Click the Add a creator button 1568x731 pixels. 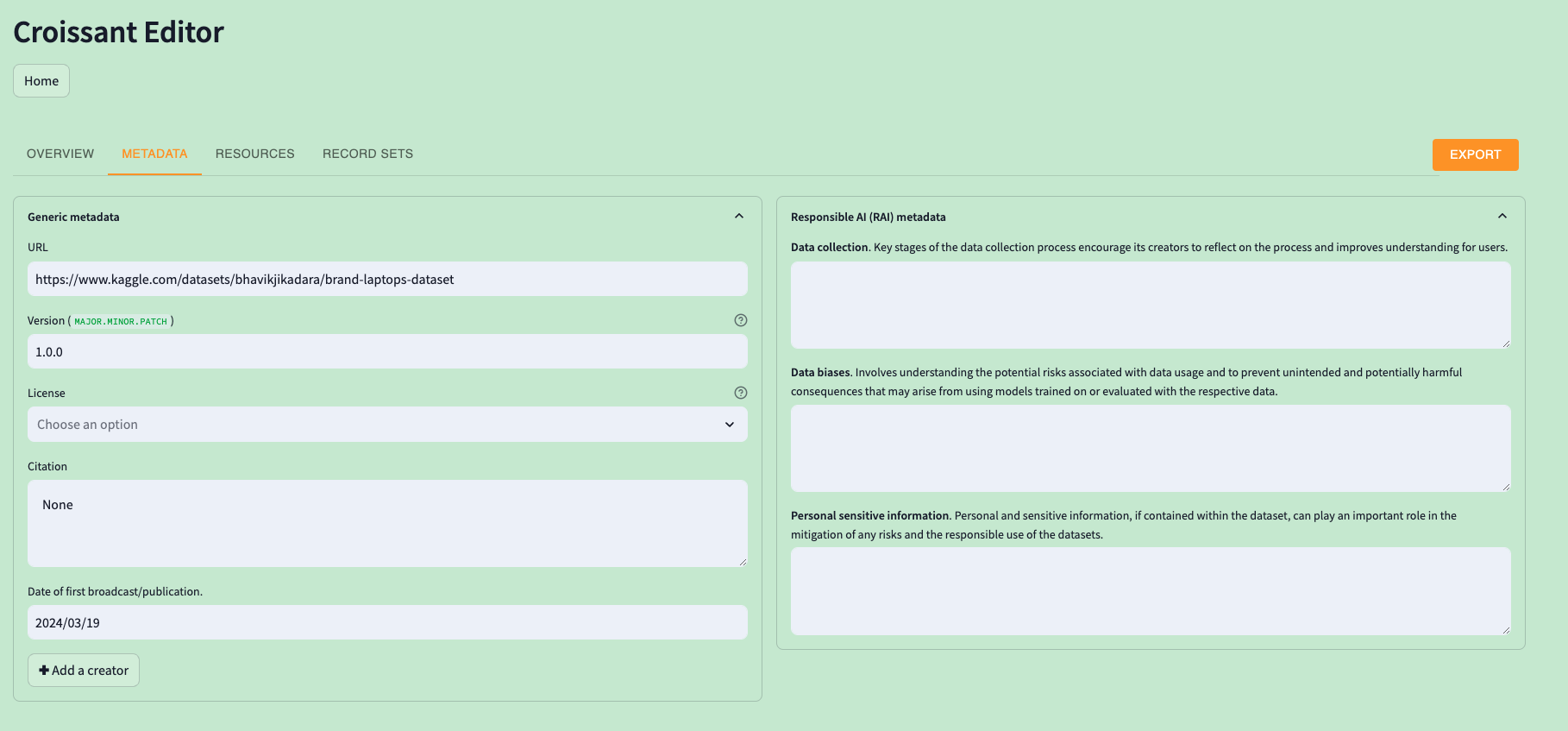point(84,671)
